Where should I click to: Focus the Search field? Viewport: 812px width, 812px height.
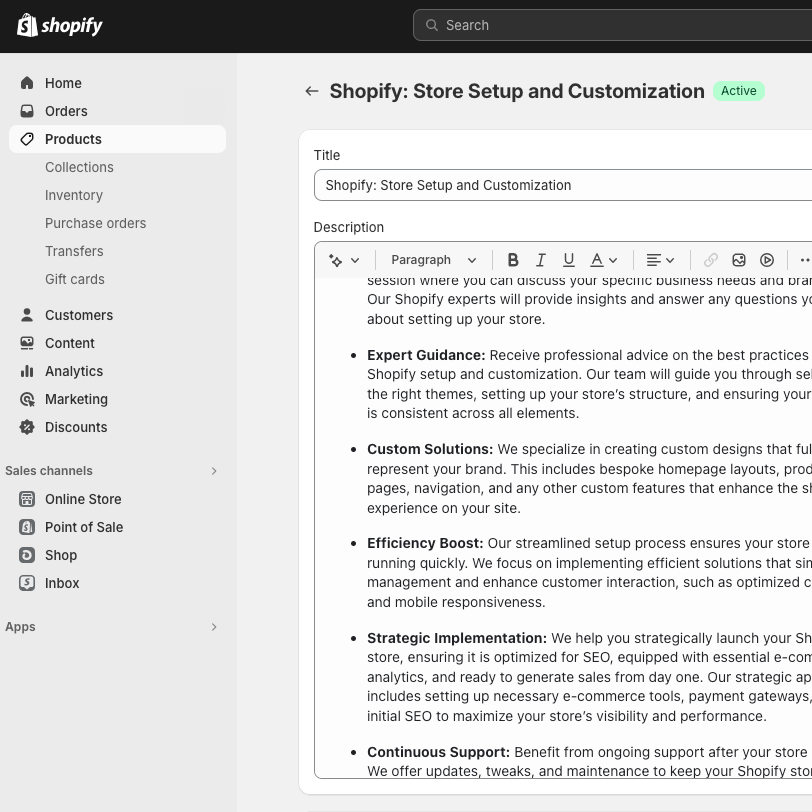coord(612,25)
